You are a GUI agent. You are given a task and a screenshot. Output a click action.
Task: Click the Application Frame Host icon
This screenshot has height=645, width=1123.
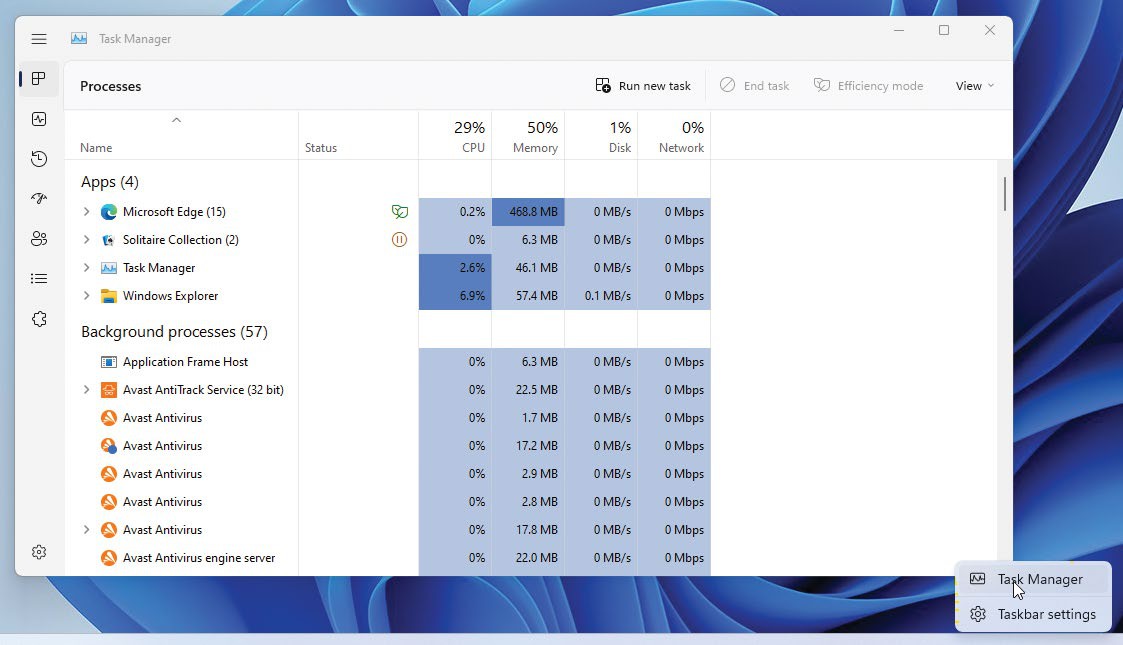pyautogui.click(x=109, y=362)
